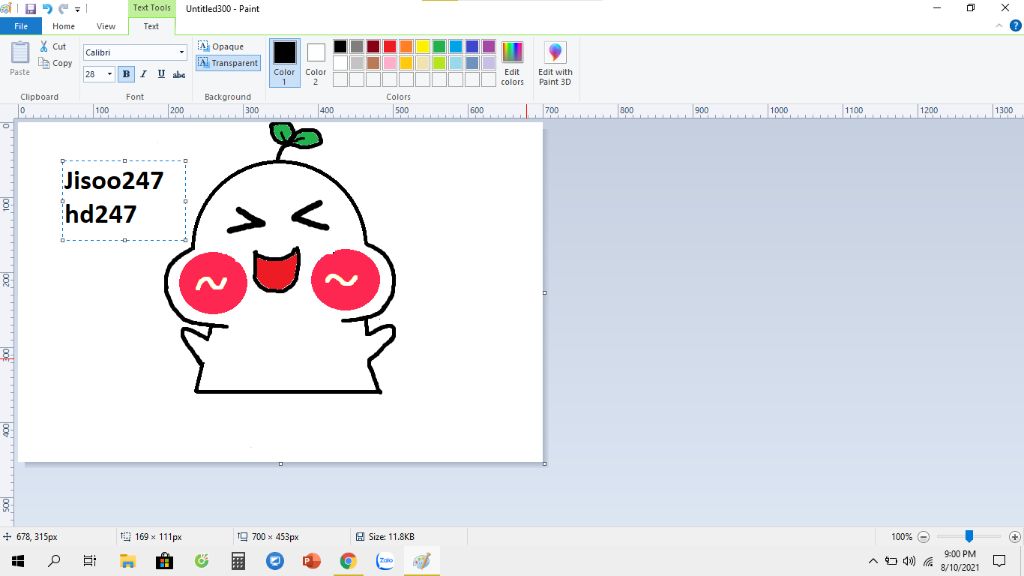The width and height of the screenshot is (1024, 576).
Task: Set text background to Transparent
Action: 228,63
